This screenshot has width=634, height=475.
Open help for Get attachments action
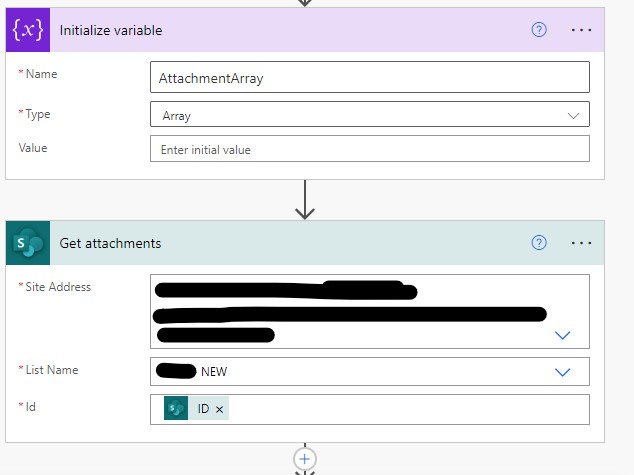coord(539,243)
